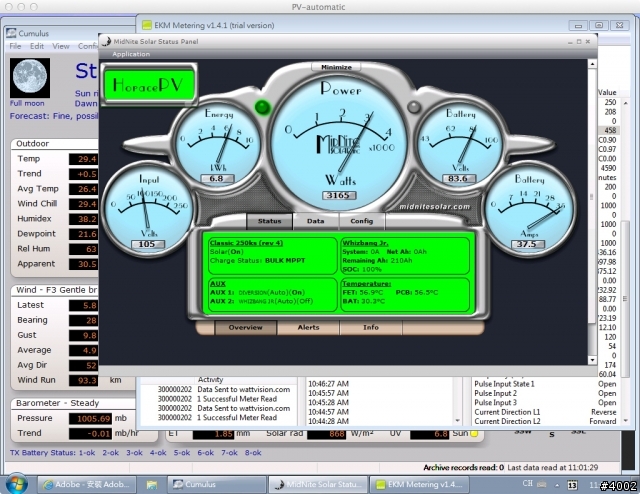640x494 pixels.
Task: Click the CH language indicator in tray
Action: [527, 484]
